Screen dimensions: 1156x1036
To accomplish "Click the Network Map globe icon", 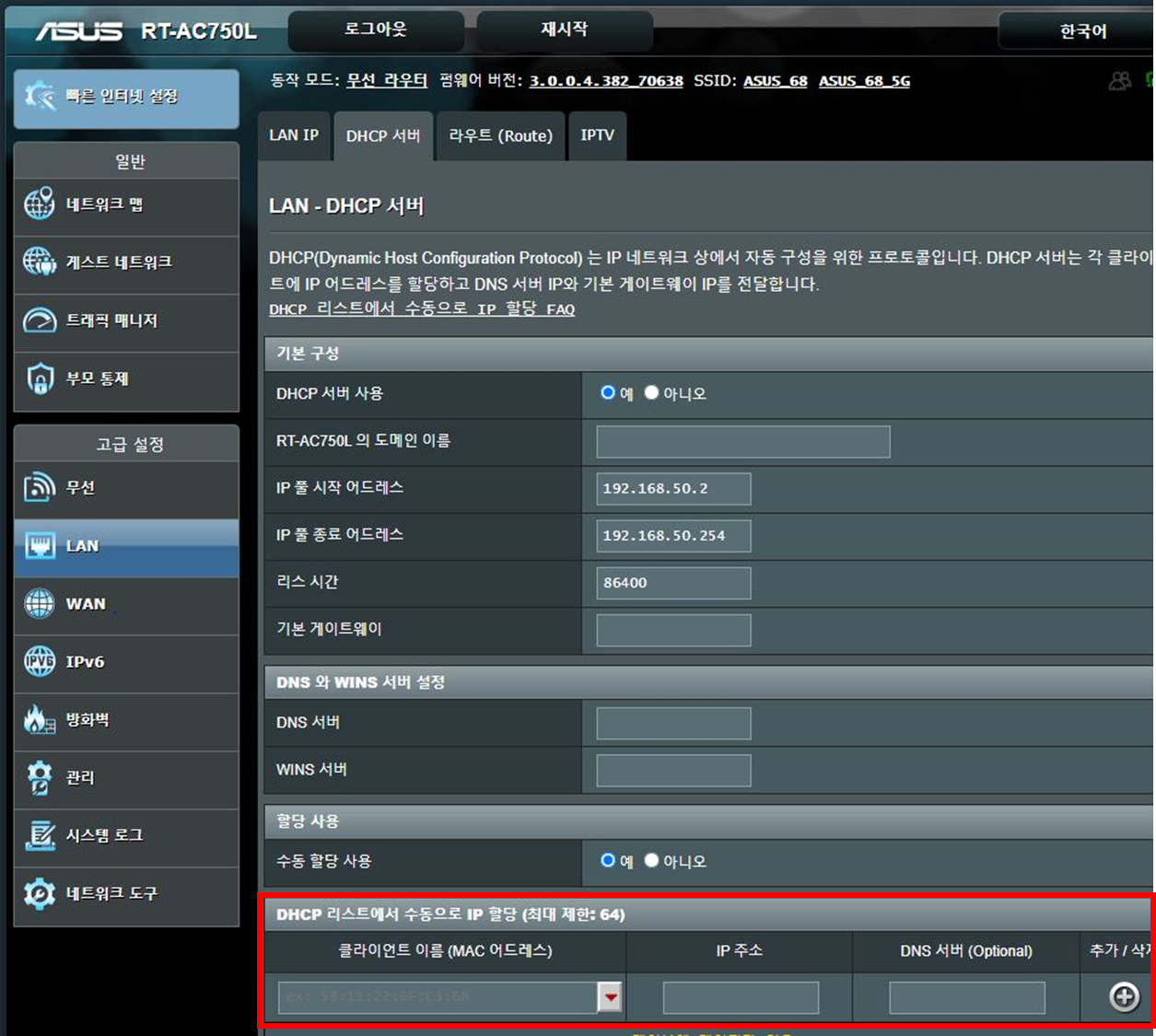I will [x=40, y=204].
